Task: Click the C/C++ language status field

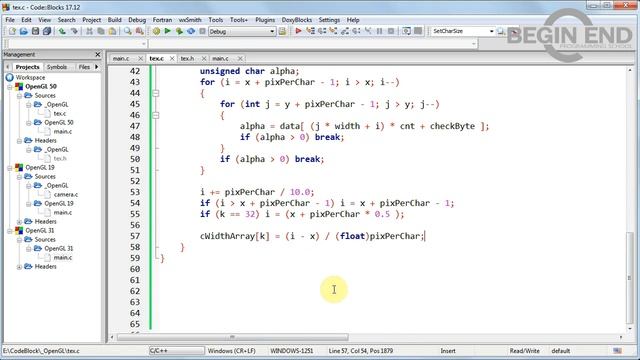Action: coord(176,351)
